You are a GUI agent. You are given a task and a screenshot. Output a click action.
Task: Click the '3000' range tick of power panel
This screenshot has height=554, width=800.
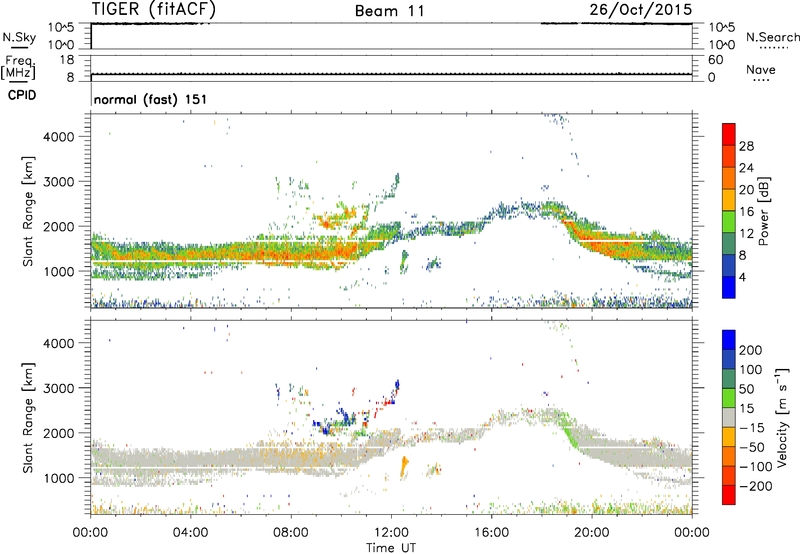click(58, 182)
